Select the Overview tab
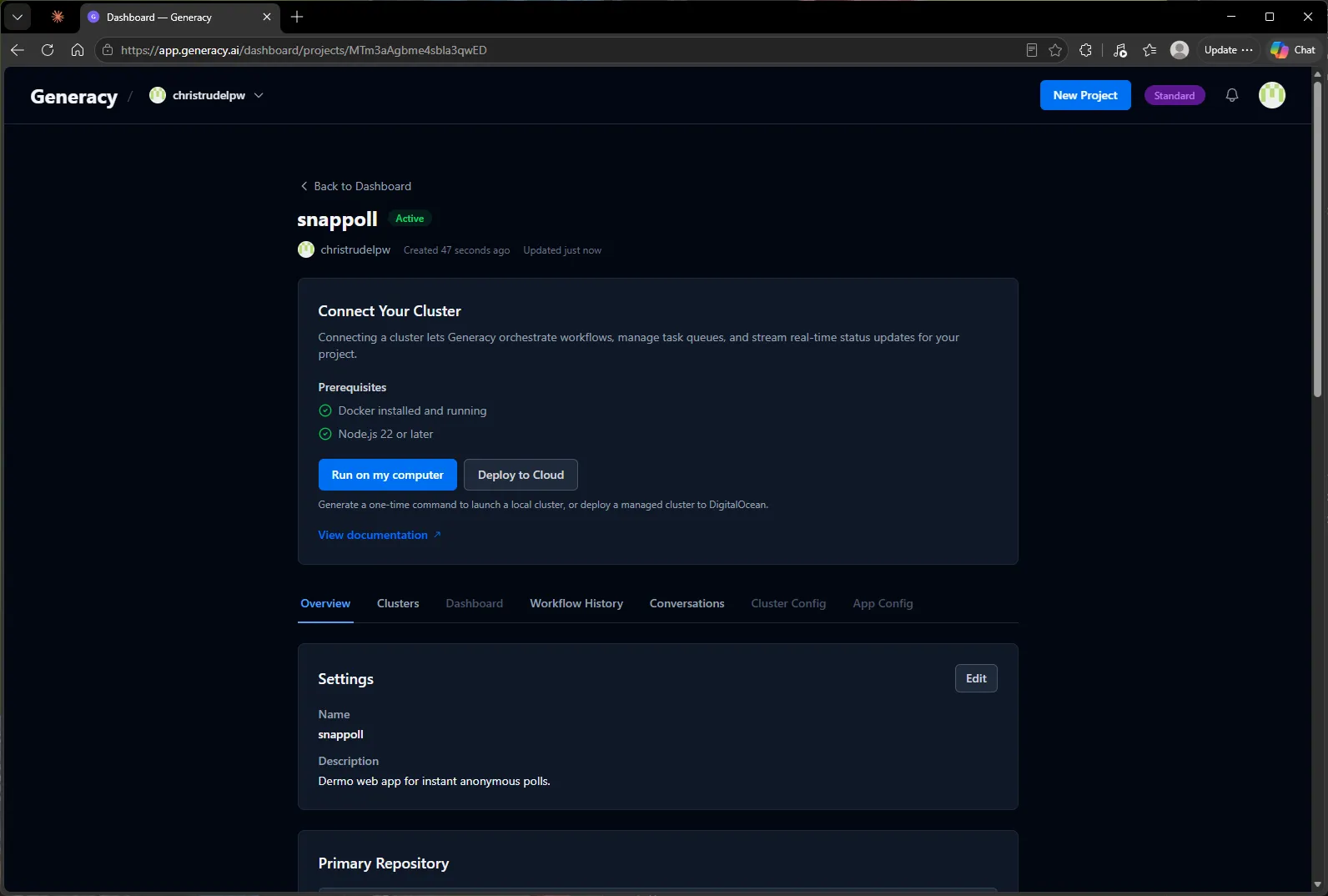The image size is (1328, 896). [x=325, y=603]
